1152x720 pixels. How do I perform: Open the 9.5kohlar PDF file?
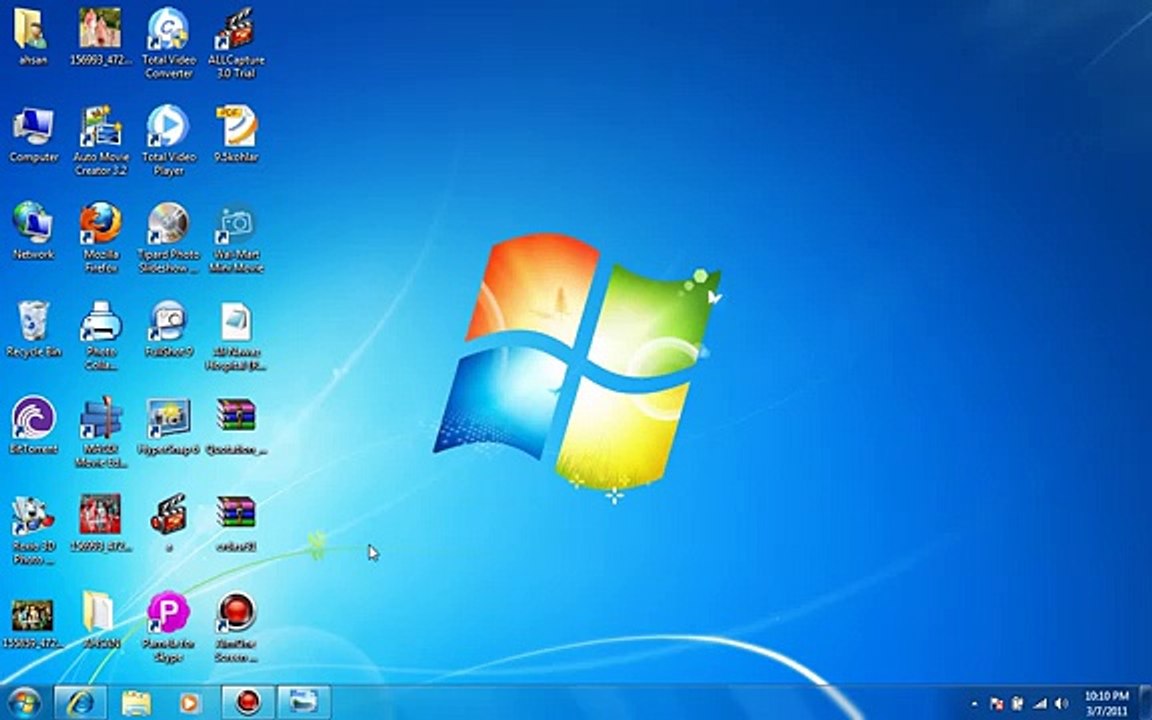tap(236, 136)
